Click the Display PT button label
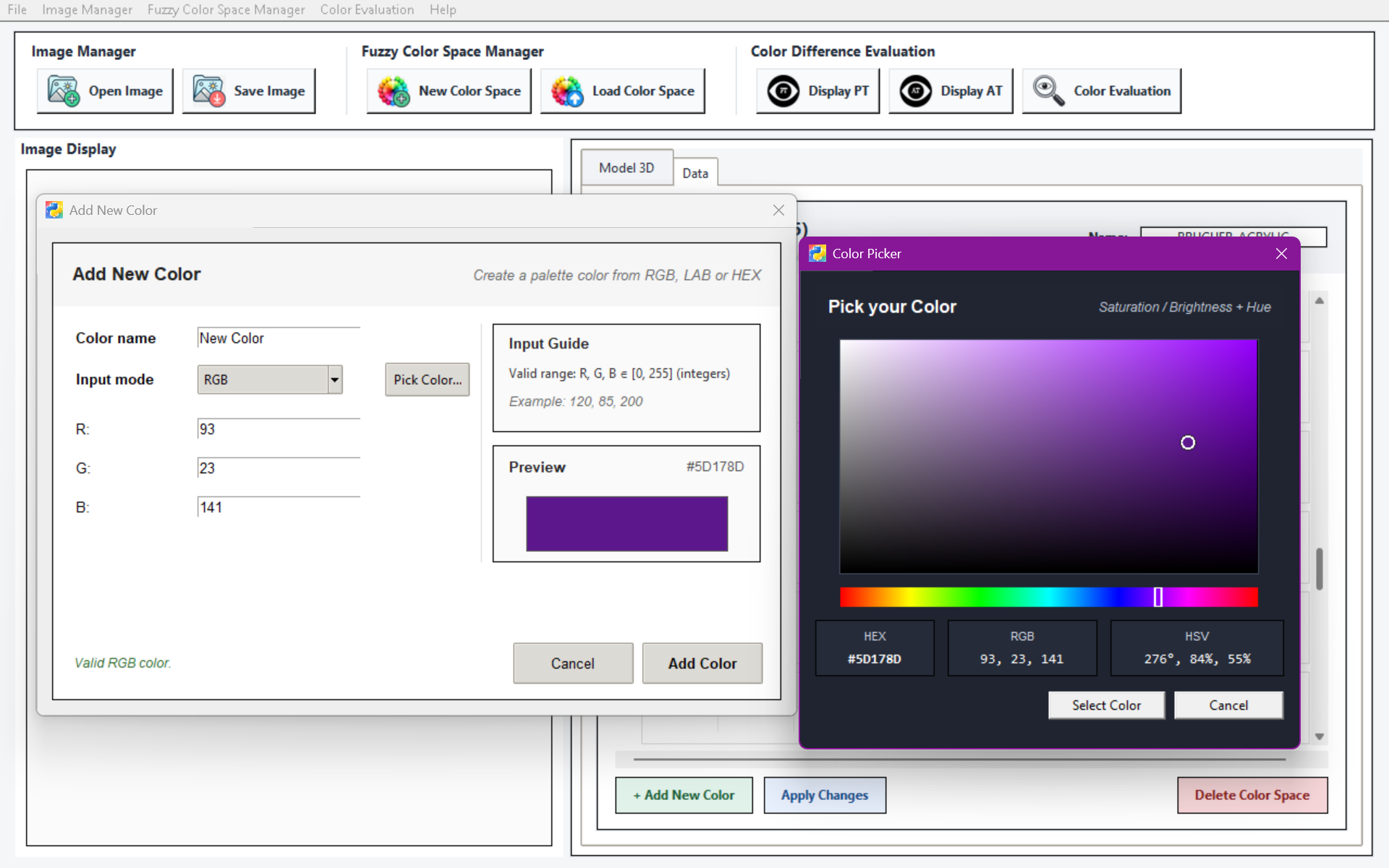 pyautogui.click(x=838, y=91)
